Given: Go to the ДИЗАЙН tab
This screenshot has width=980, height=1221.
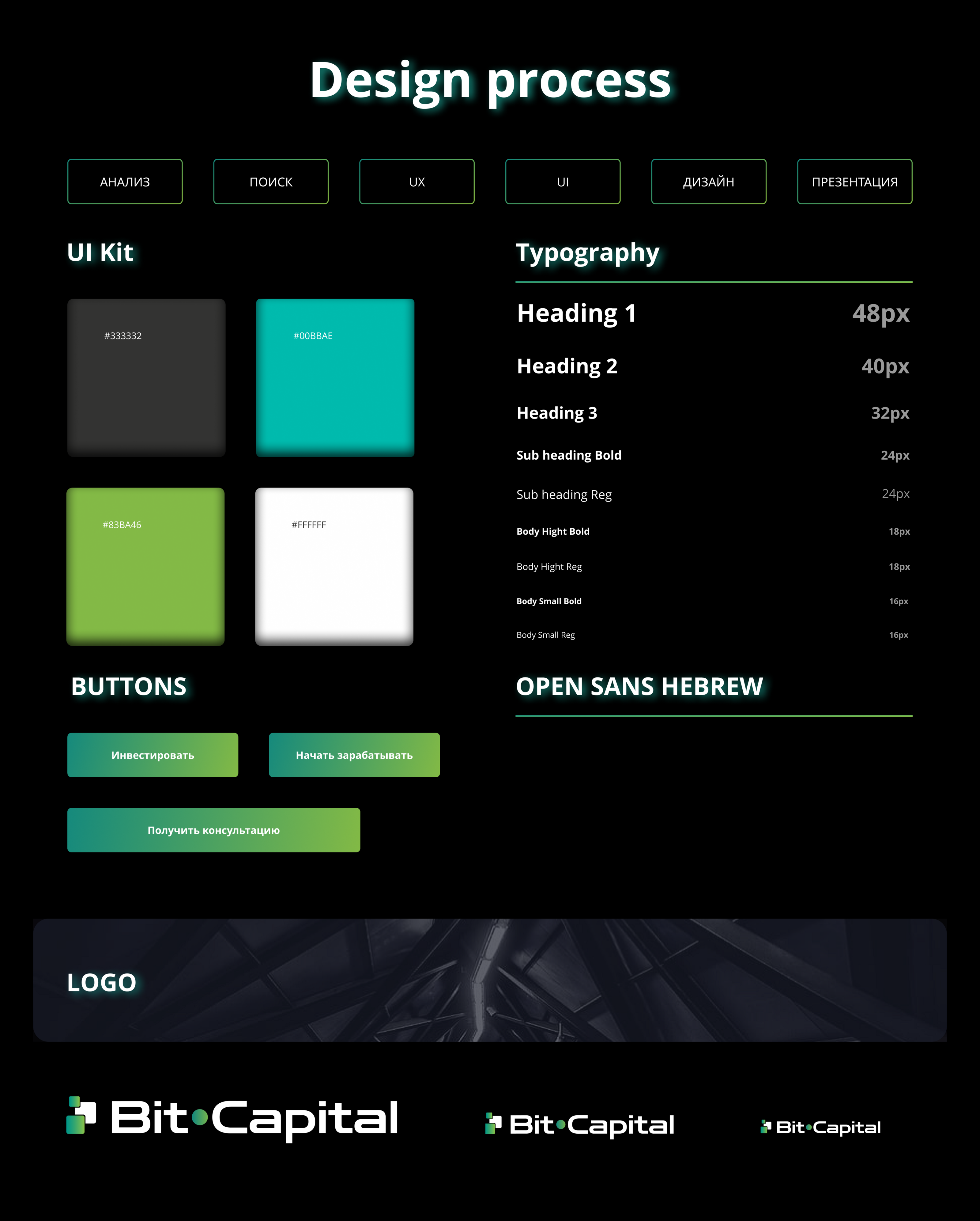Looking at the screenshot, I should tap(708, 182).
